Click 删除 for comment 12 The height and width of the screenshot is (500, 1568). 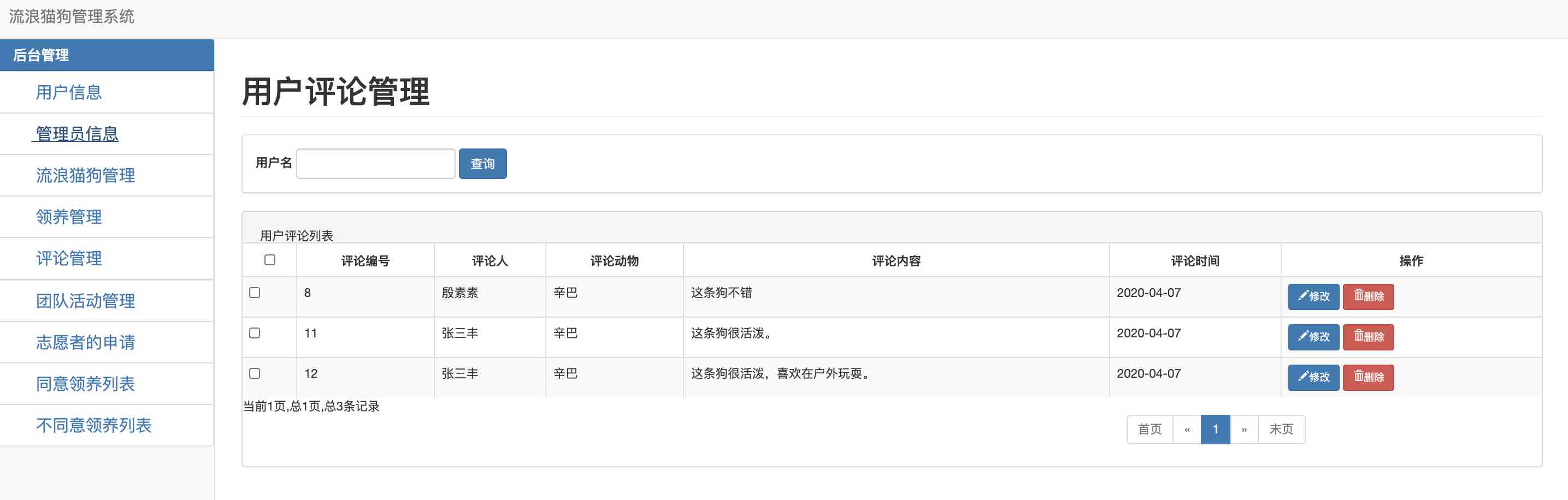point(1369,377)
